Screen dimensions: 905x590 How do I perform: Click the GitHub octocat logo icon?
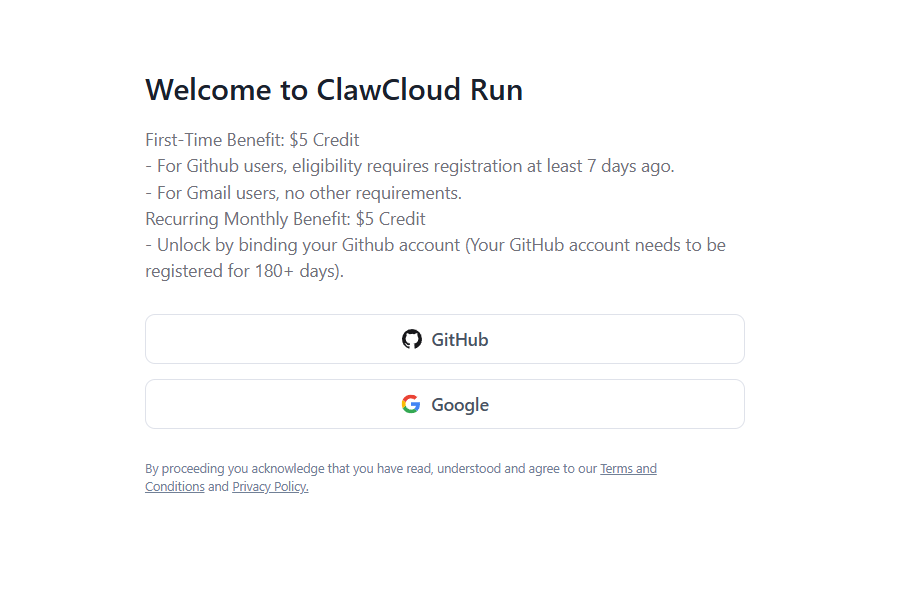coord(412,339)
